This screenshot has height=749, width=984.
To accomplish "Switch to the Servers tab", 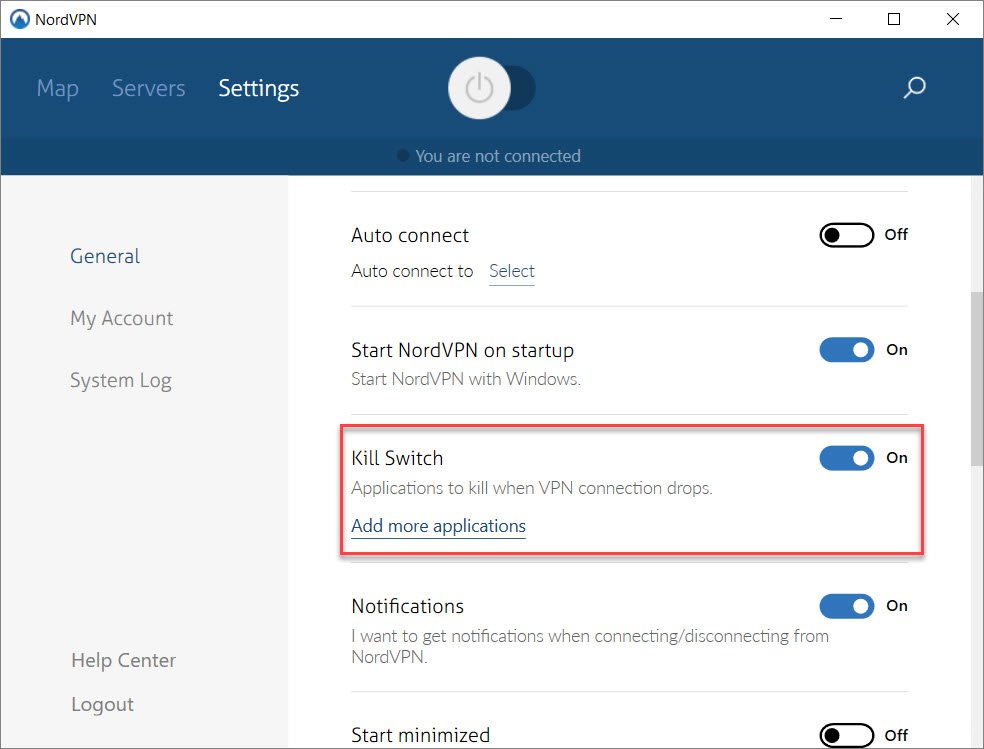I will click(x=149, y=88).
